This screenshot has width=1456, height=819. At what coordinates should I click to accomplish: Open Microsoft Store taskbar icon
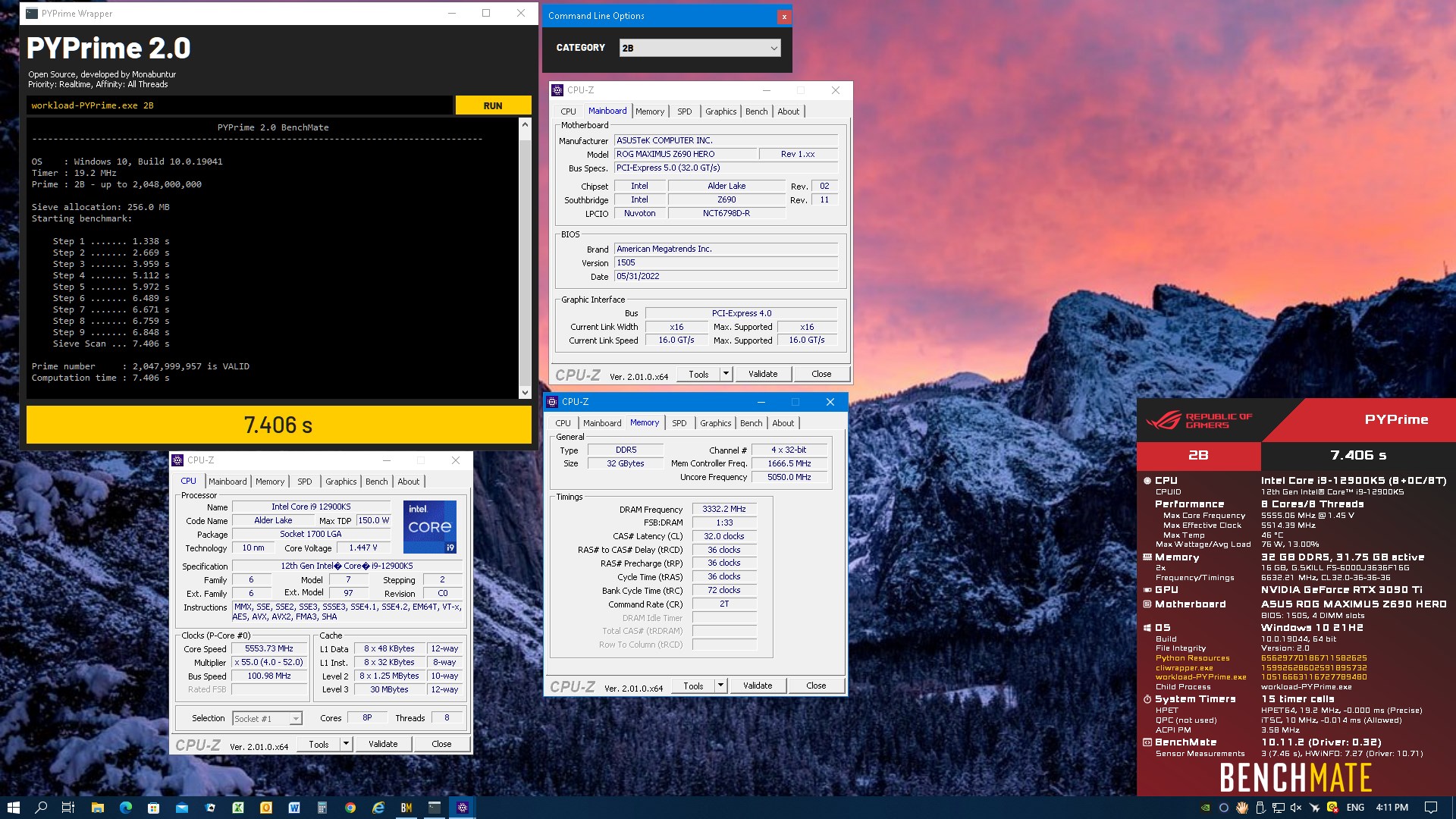point(154,808)
